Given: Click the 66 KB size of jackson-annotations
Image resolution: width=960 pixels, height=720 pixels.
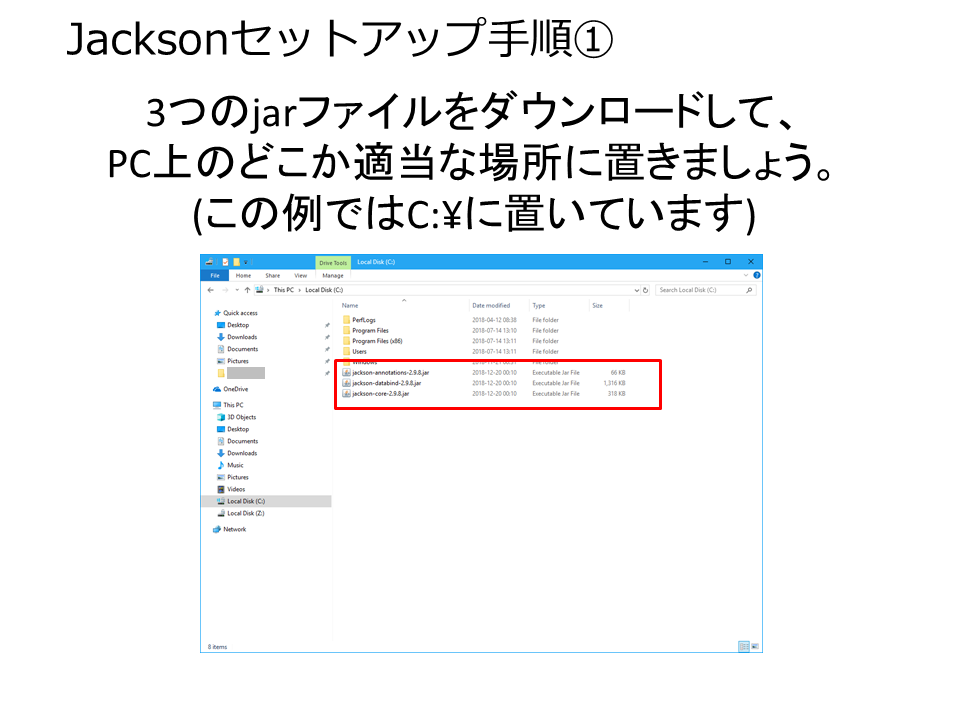Looking at the screenshot, I should [x=618, y=373].
